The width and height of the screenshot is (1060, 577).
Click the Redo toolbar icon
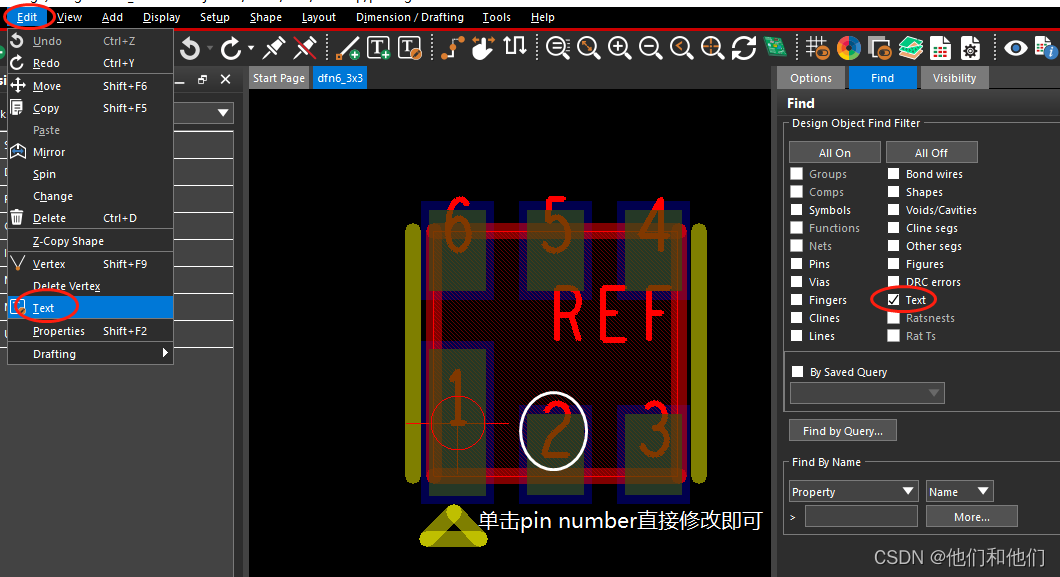(x=231, y=49)
